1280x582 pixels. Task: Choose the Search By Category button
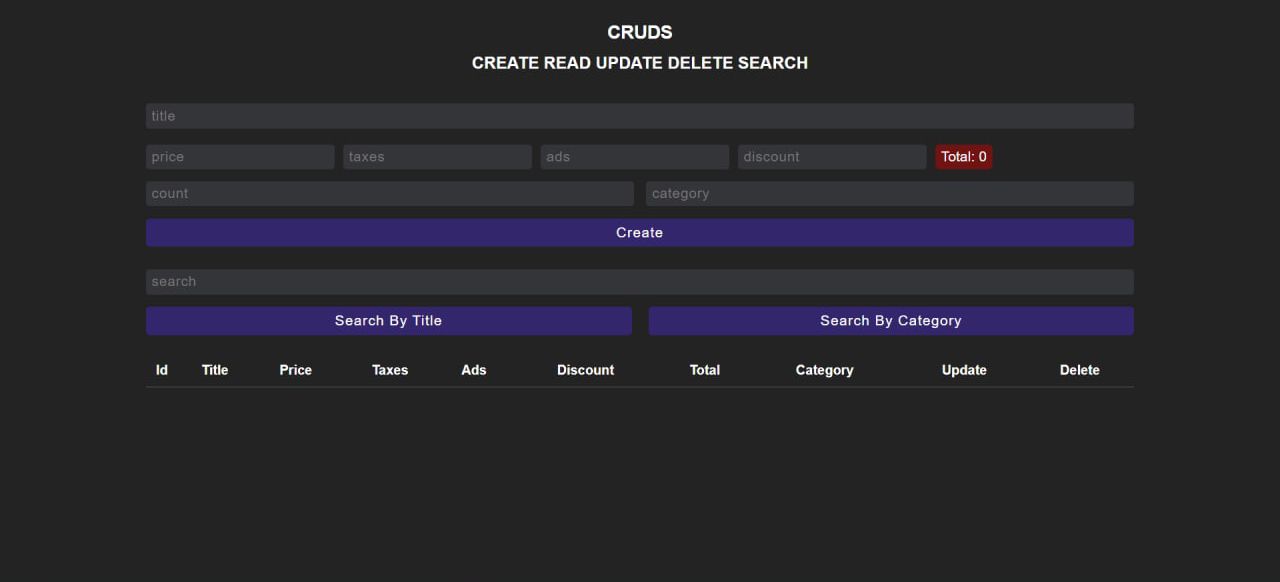(890, 321)
